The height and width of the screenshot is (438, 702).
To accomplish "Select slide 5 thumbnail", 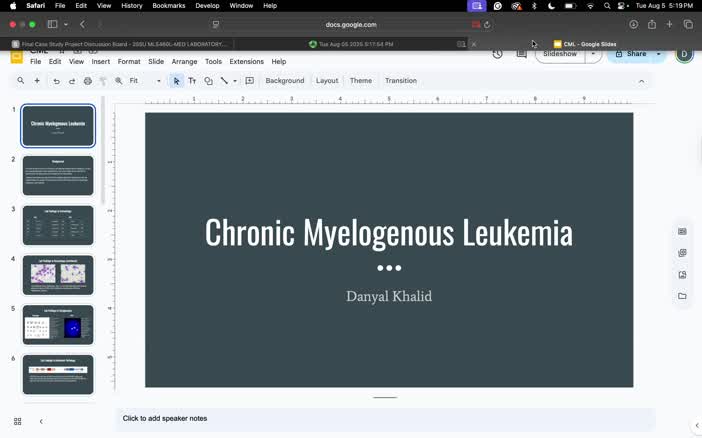I will pyautogui.click(x=58, y=325).
